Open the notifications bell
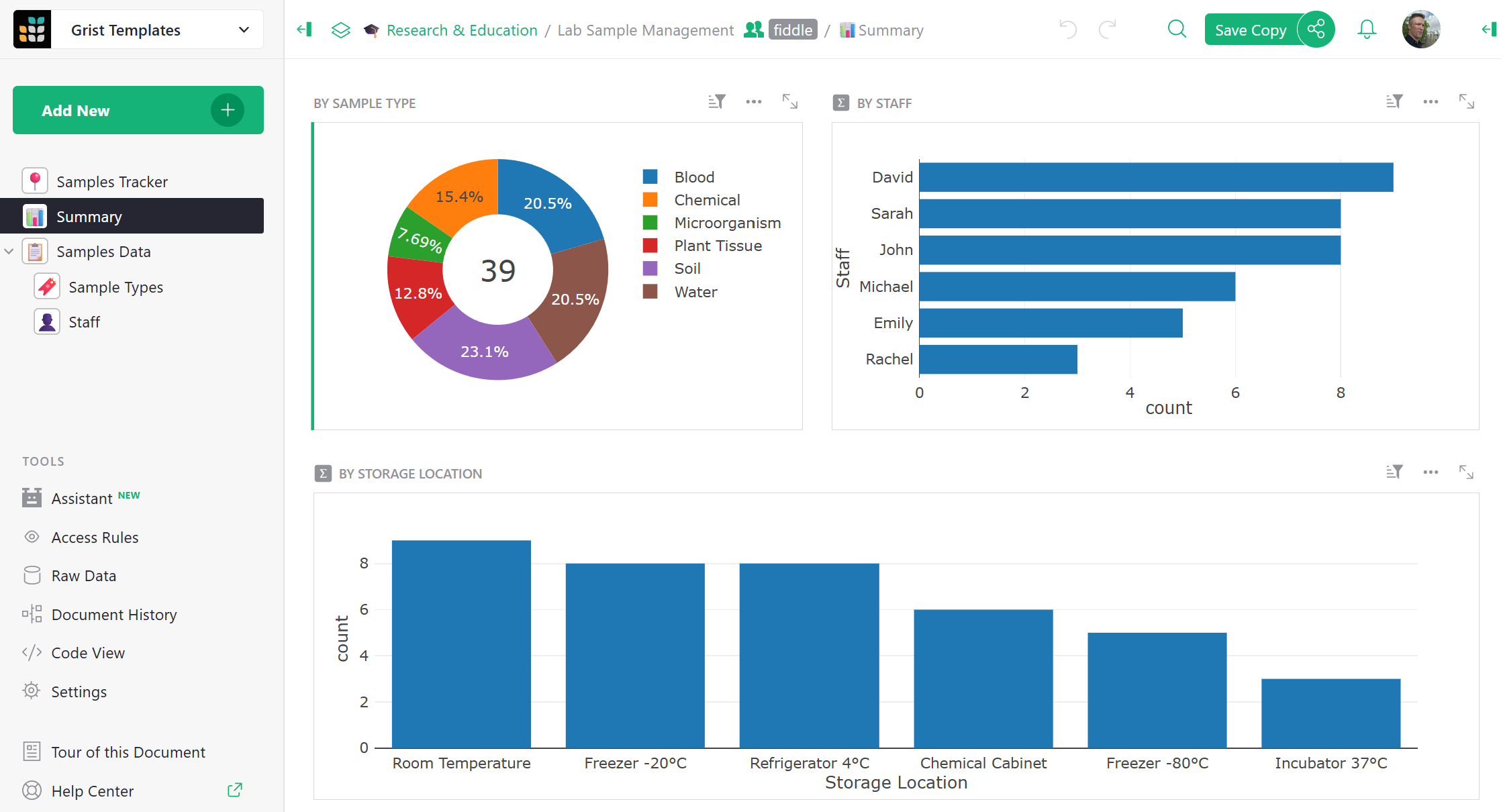Viewport: 1501px width, 812px height. click(x=1367, y=30)
